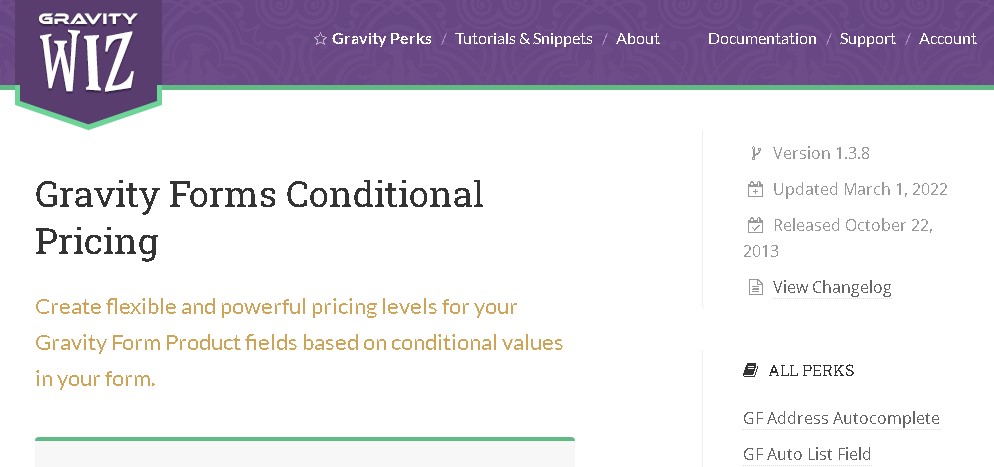Open the GF Address Autocomplete perk
This screenshot has width=994, height=467.
841,418
